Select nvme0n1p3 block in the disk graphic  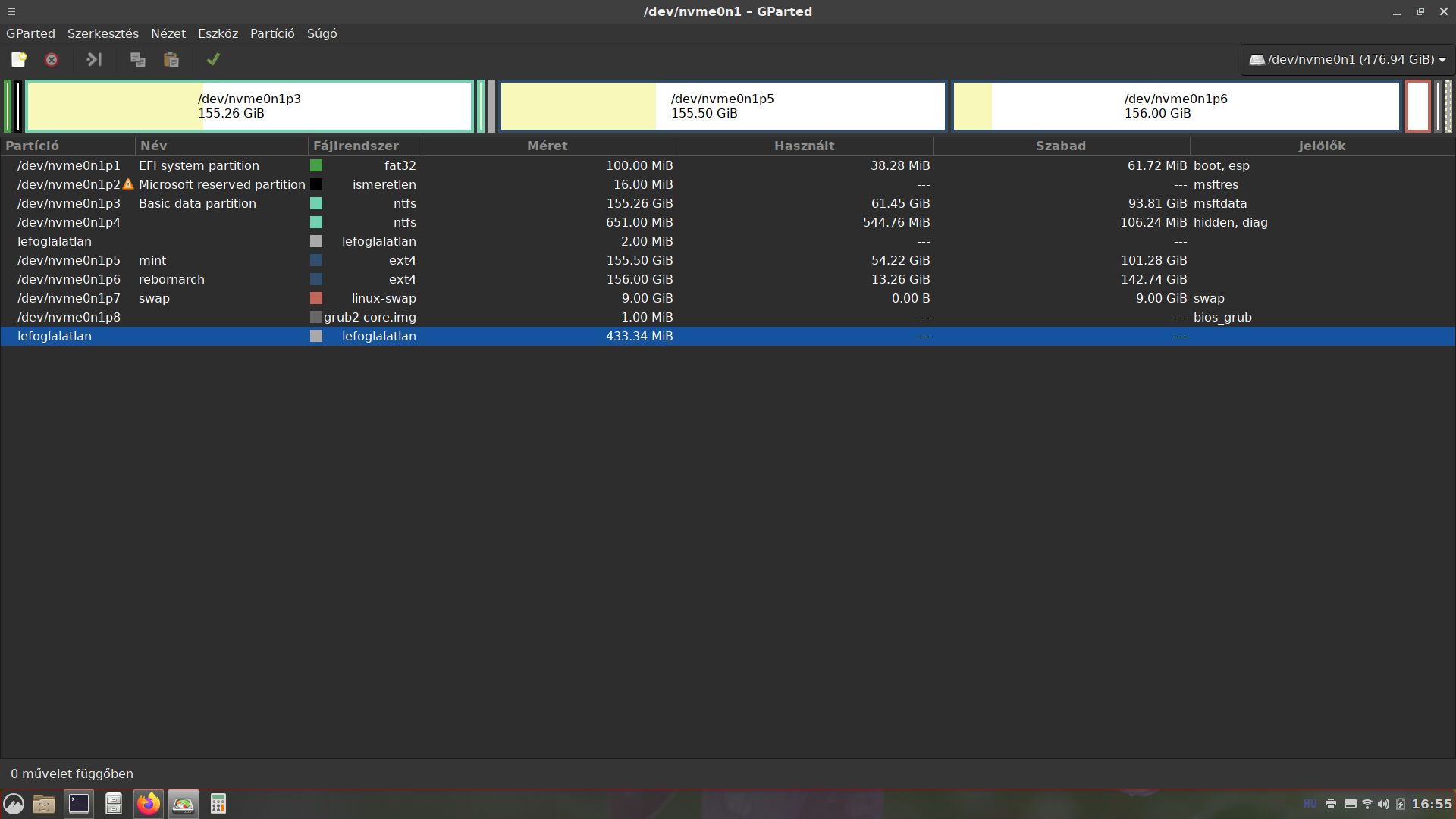(x=249, y=106)
